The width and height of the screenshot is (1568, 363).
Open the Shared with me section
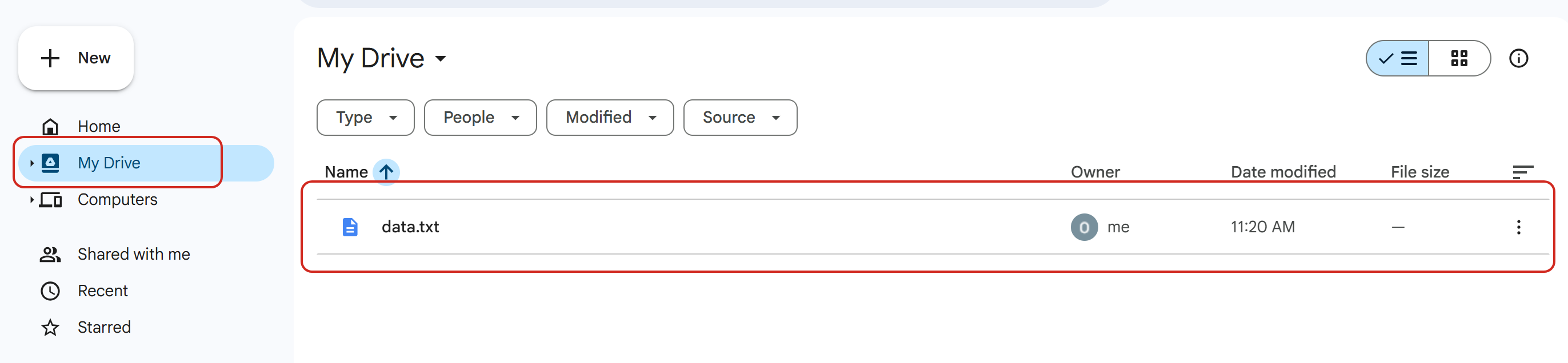point(133,254)
